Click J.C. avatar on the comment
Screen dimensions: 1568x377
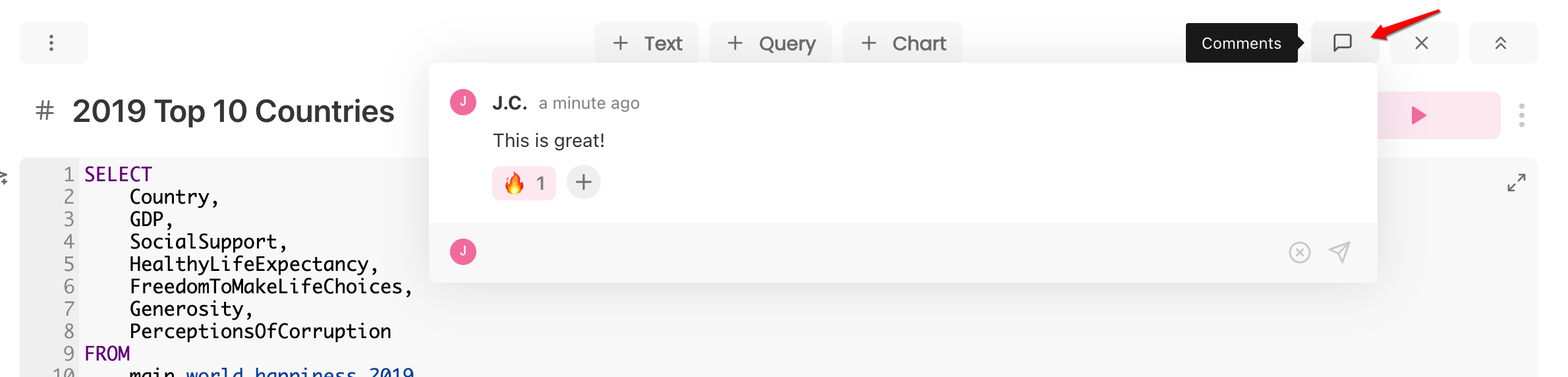coord(463,102)
